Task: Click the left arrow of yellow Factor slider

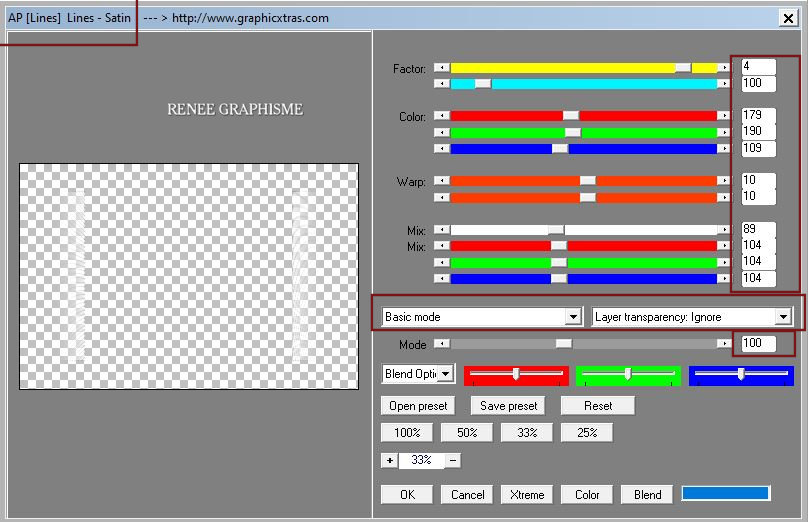Action: pyautogui.click(x=442, y=68)
